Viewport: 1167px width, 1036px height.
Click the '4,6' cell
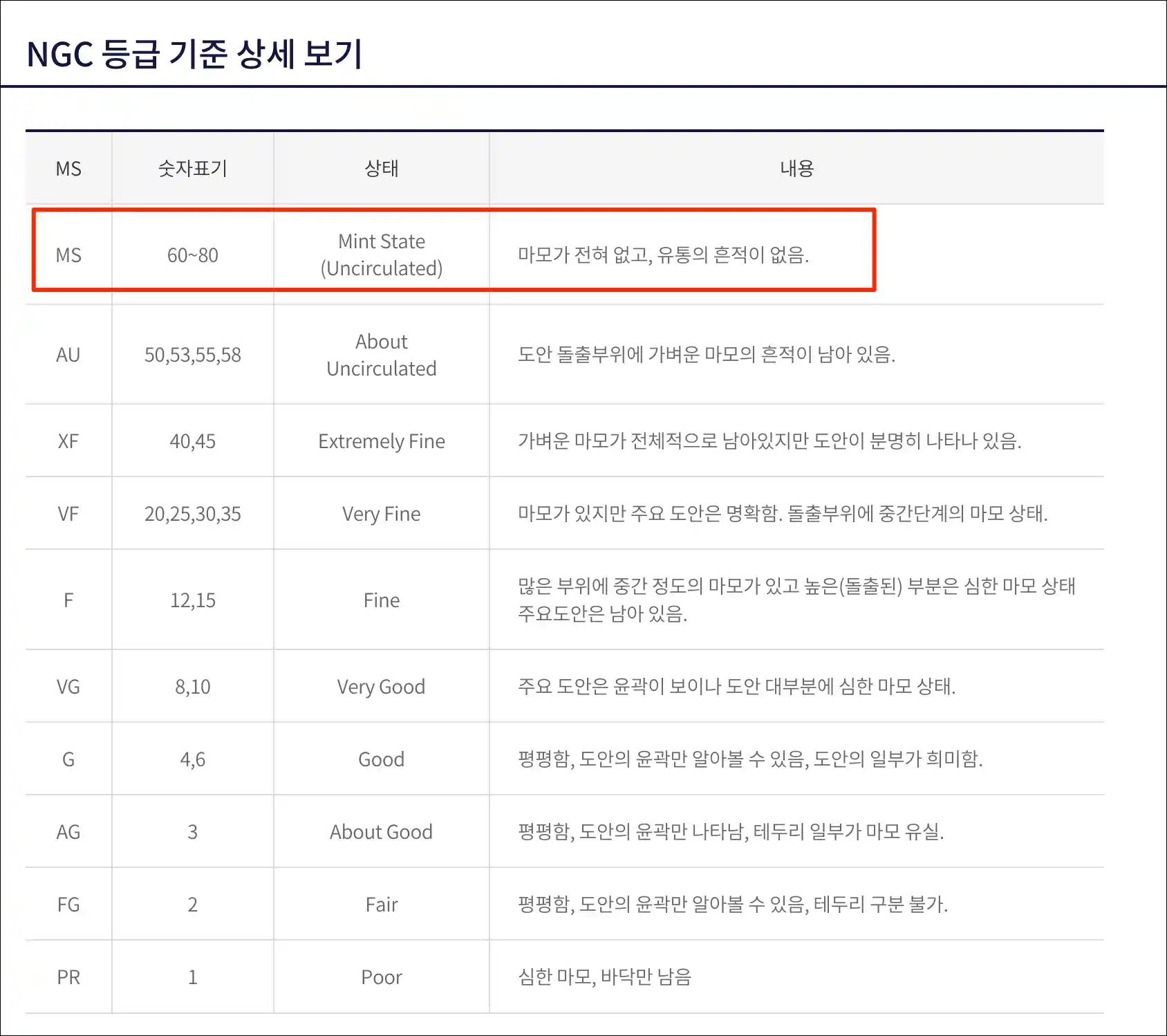(x=193, y=759)
